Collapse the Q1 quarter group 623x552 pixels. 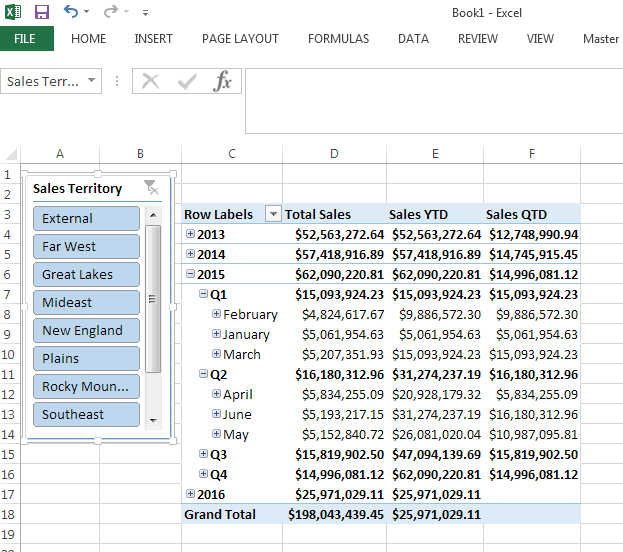pos(204,294)
